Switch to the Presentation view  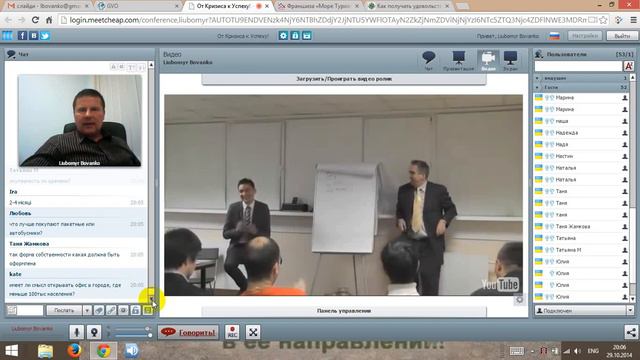[458, 61]
